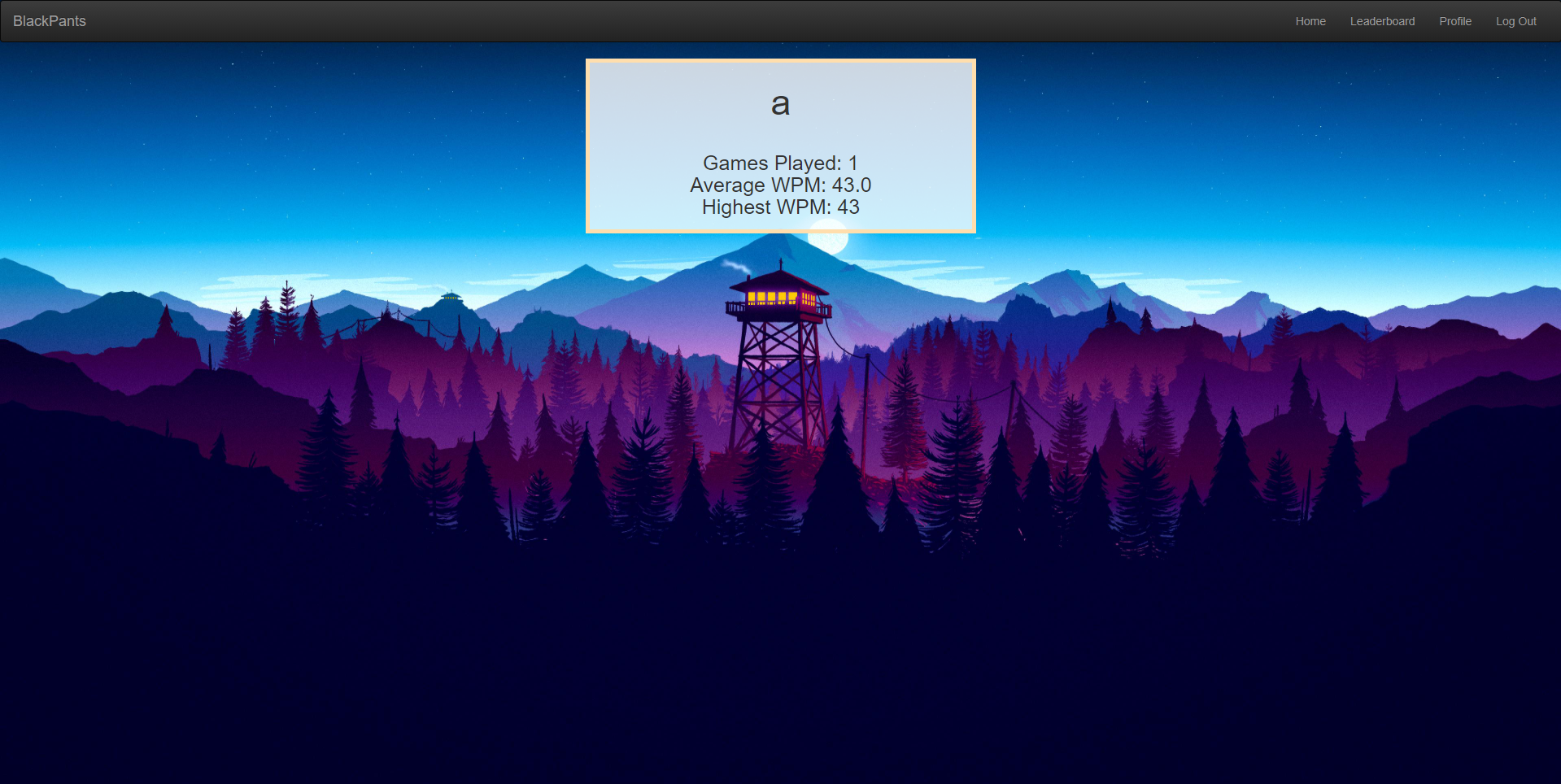Open the Profile nav link

coord(1455,21)
